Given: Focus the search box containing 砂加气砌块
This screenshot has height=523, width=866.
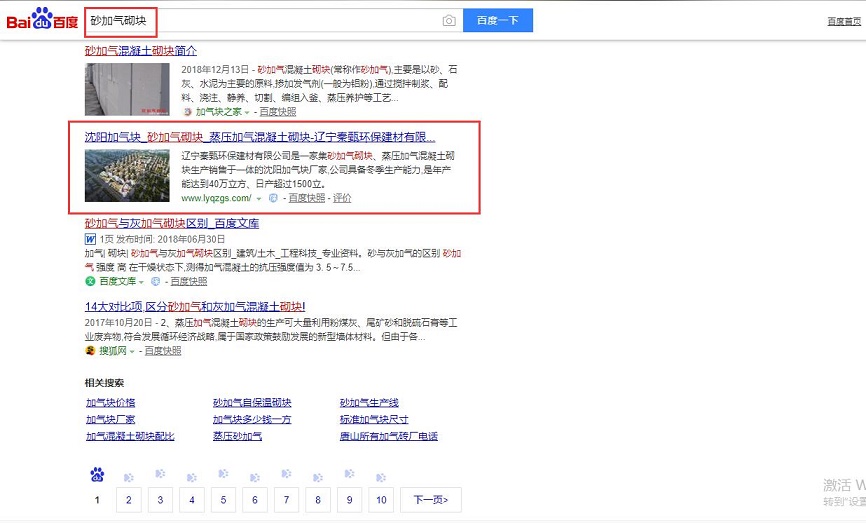Looking at the screenshot, I should pyautogui.click(x=273, y=20).
